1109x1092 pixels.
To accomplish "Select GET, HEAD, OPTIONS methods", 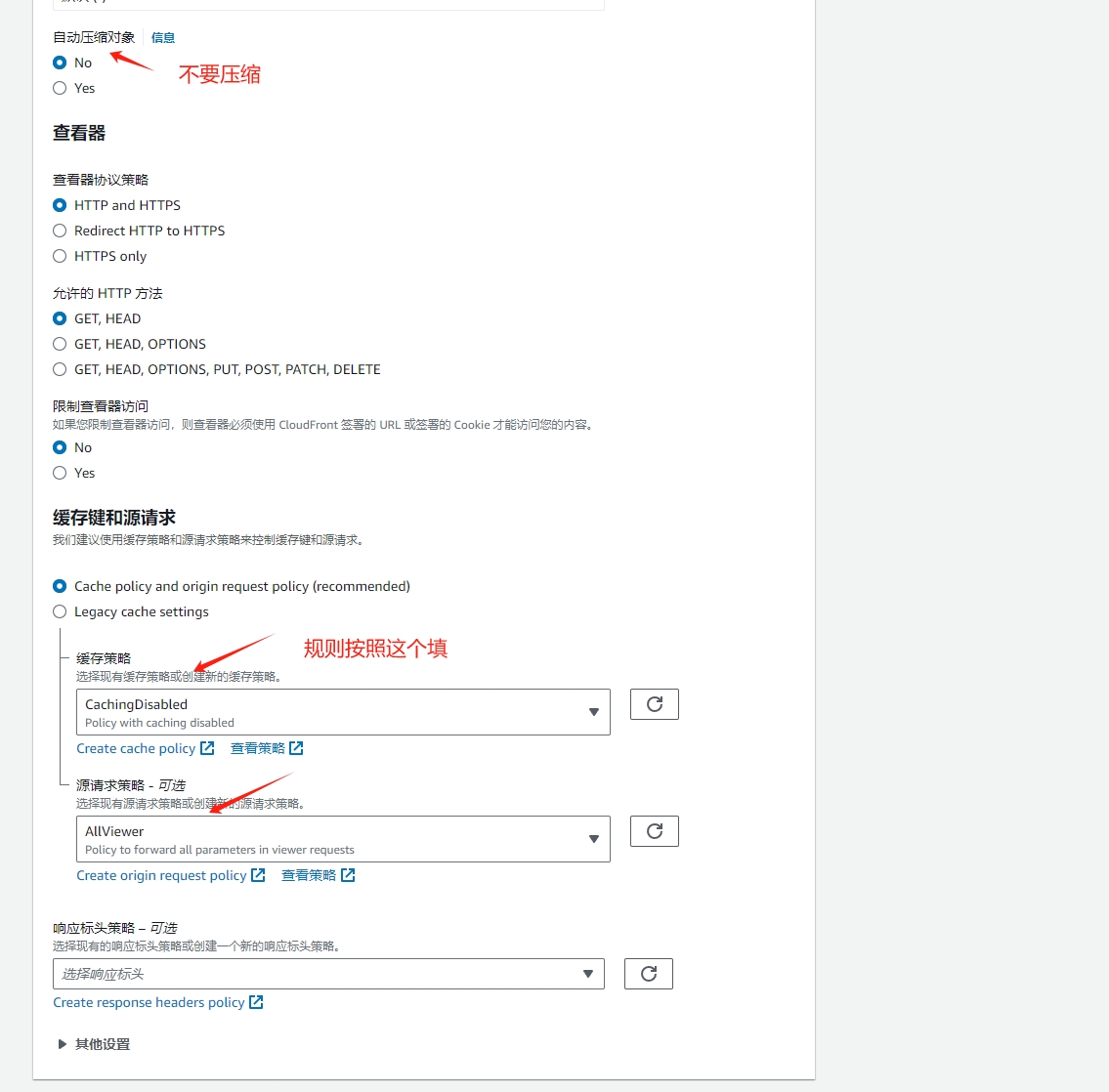I will pyautogui.click(x=60, y=344).
